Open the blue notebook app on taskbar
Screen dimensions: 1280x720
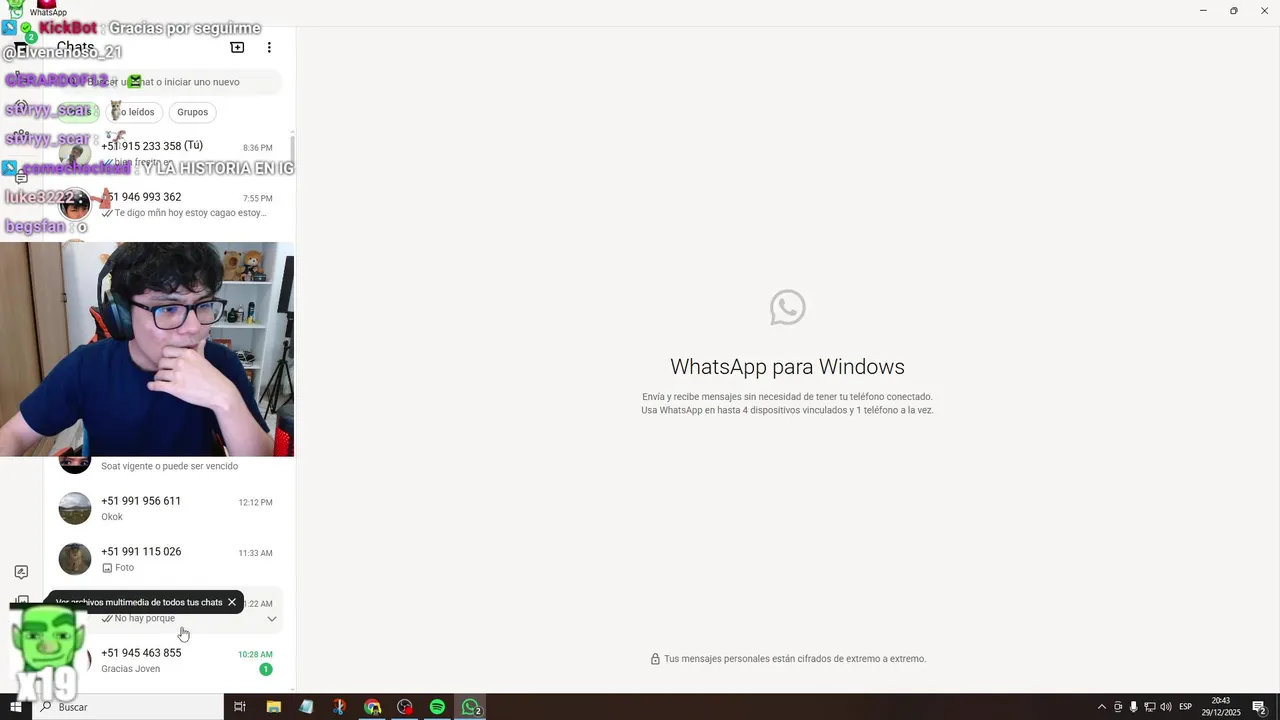pos(306,707)
